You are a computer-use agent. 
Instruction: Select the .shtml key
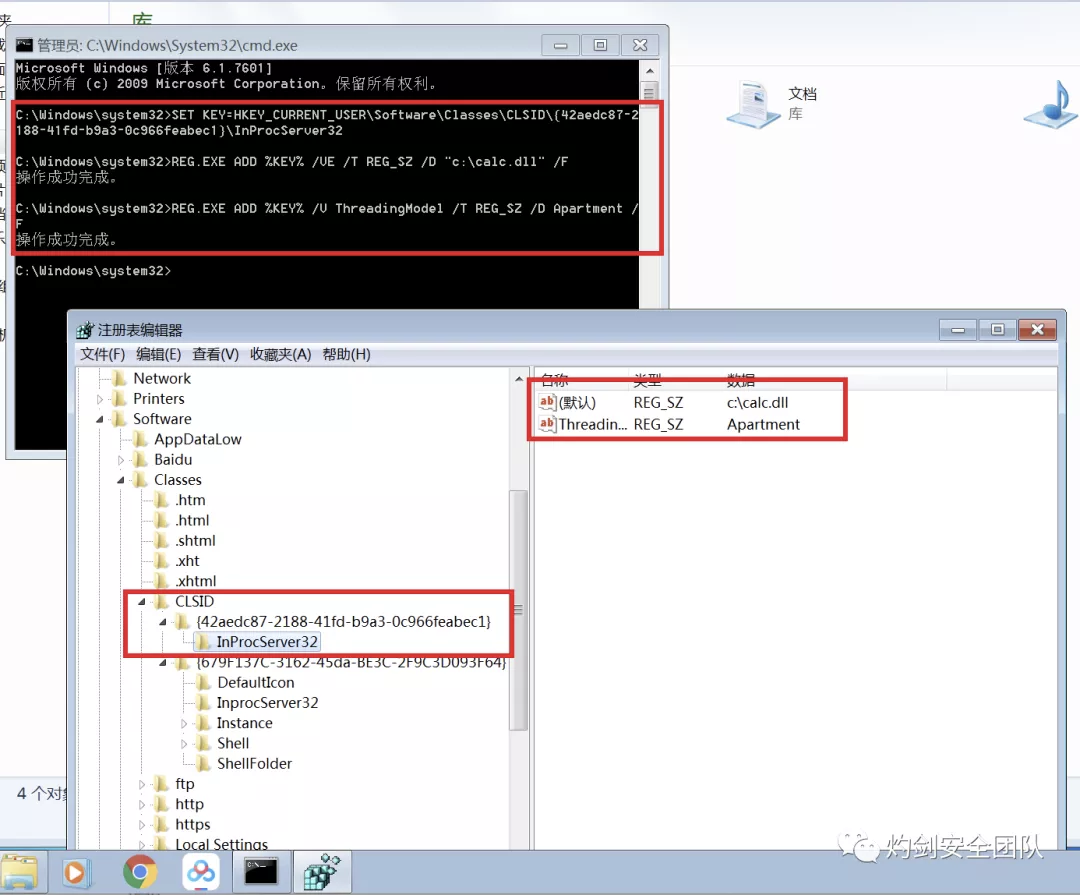tap(195, 541)
